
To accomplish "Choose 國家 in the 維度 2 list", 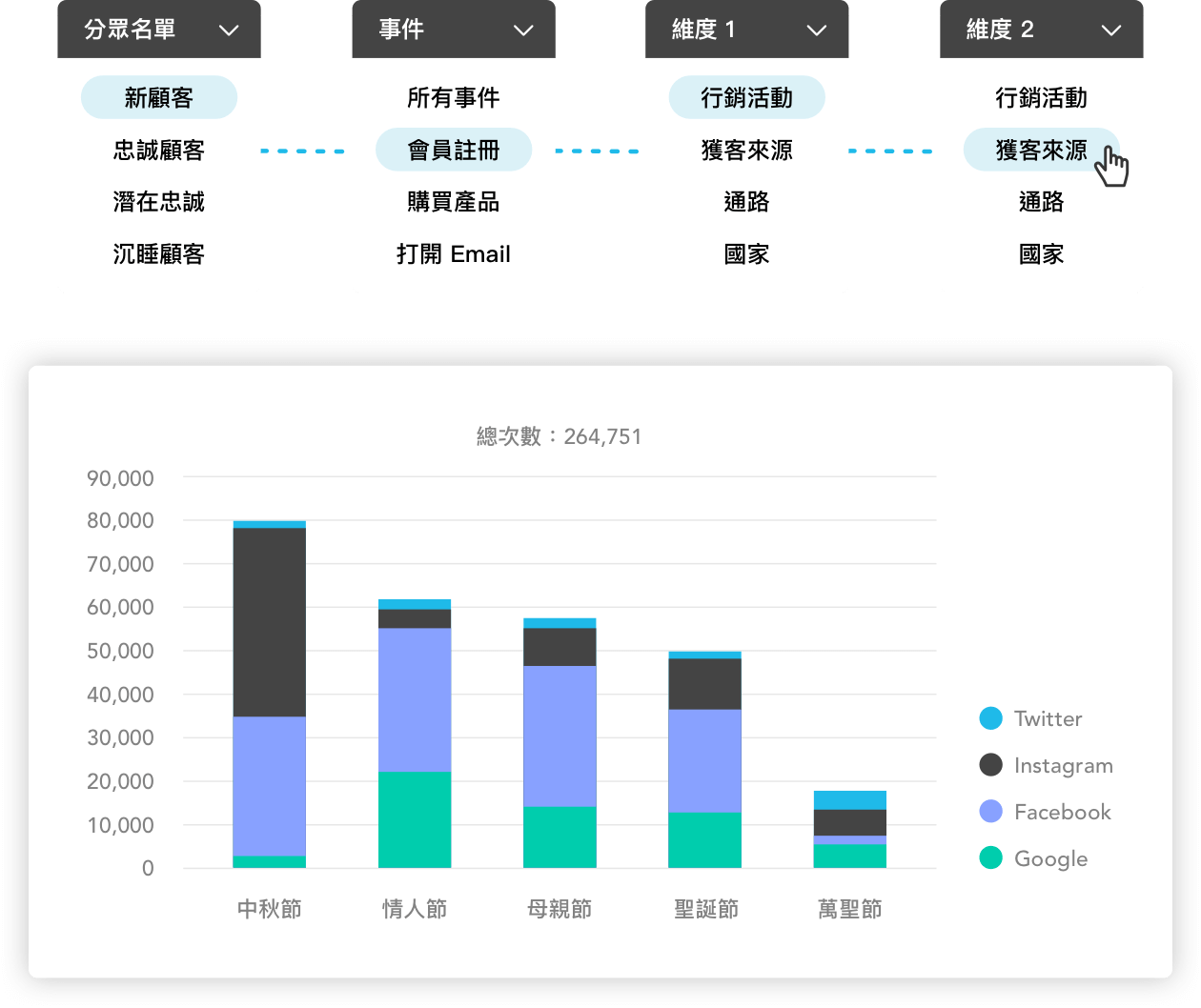I will click(x=1041, y=254).
